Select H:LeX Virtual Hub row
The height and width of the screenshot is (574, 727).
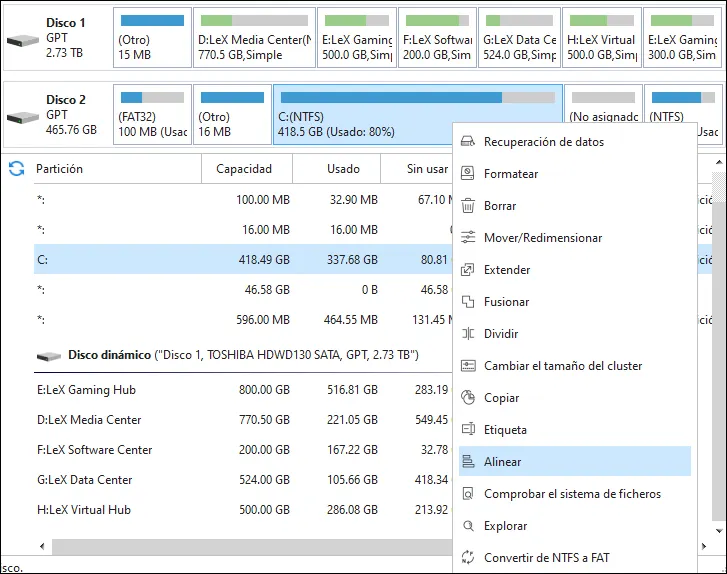(243, 510)
